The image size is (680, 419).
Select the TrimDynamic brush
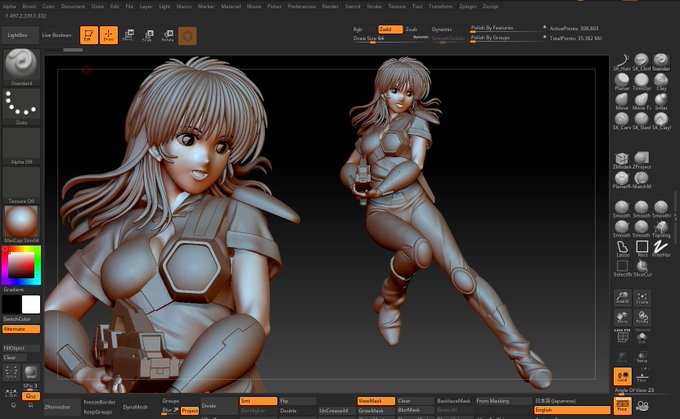[x=641, y=82]
